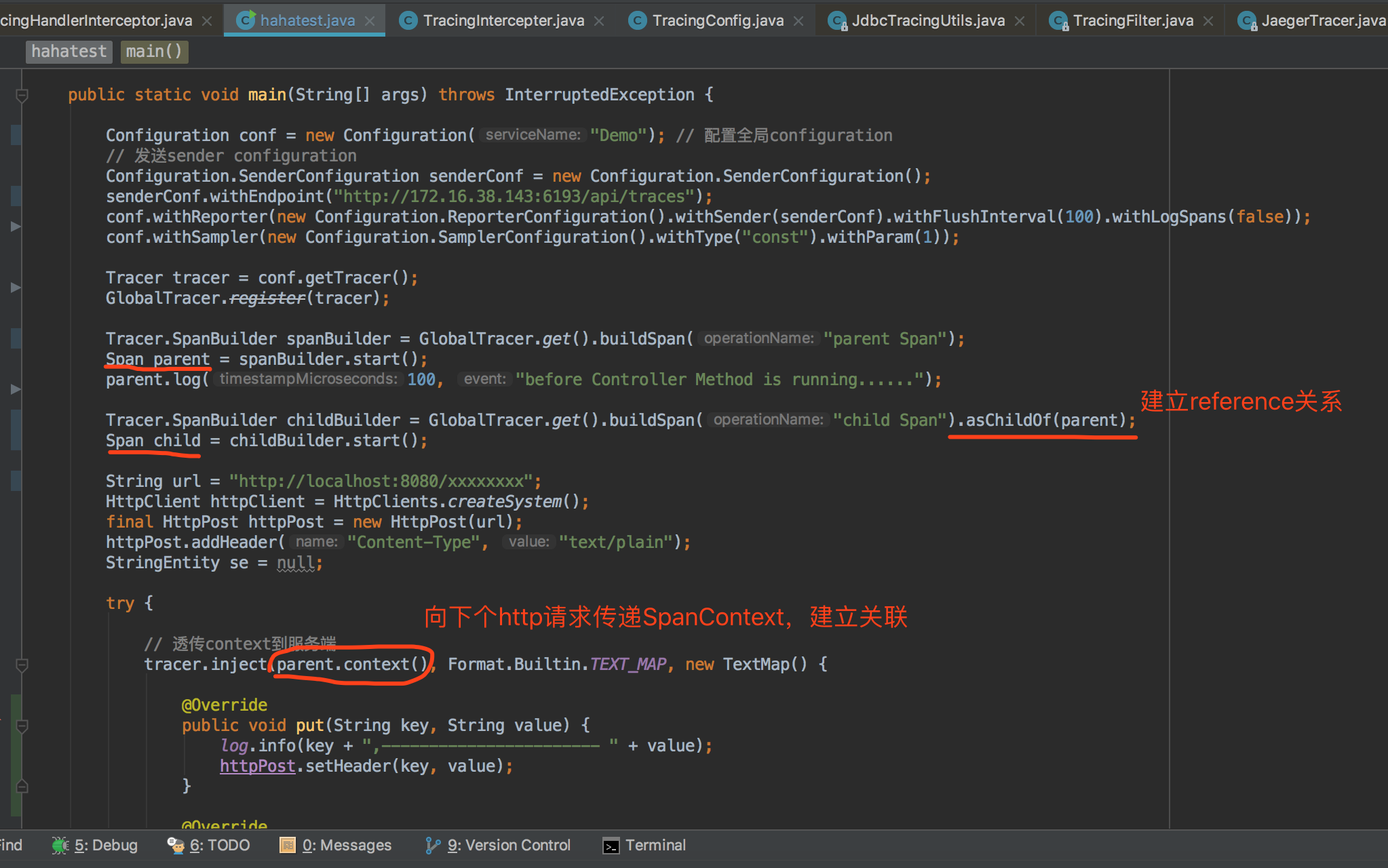Click the Messages panel icon

coord(288,845)
